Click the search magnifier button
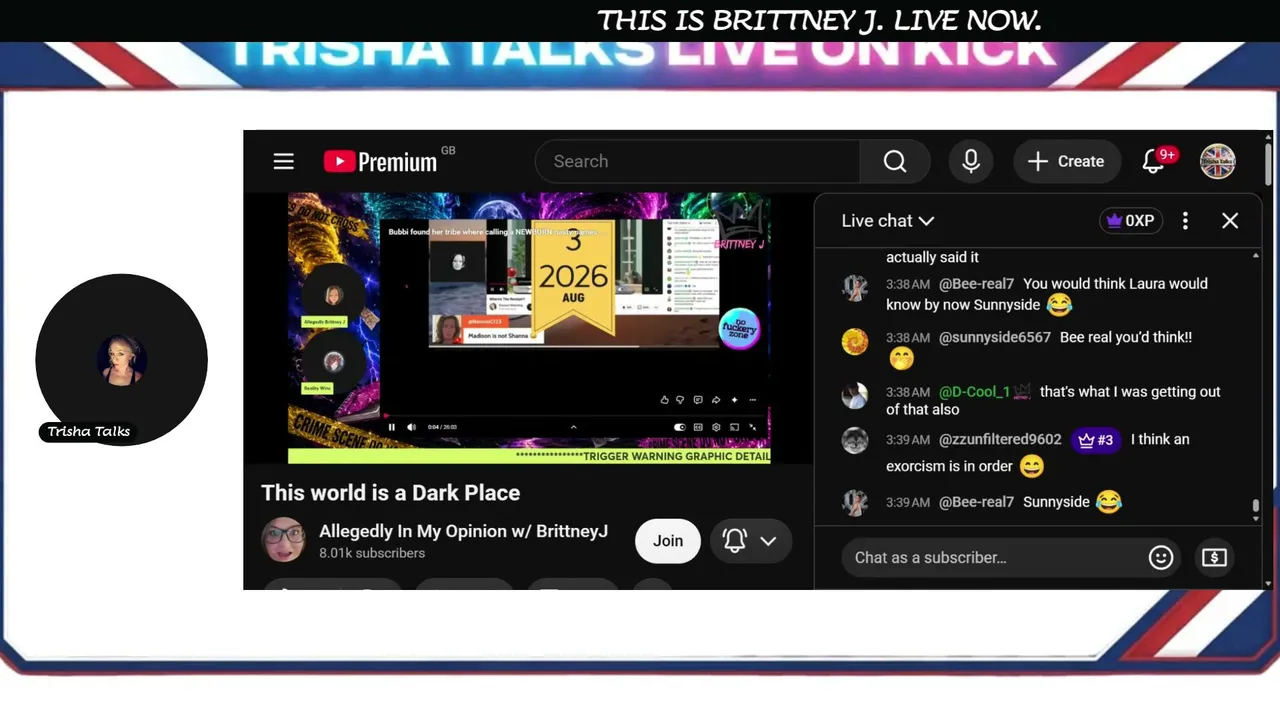Screen dimensions: 1280x720 coord(895,161)
